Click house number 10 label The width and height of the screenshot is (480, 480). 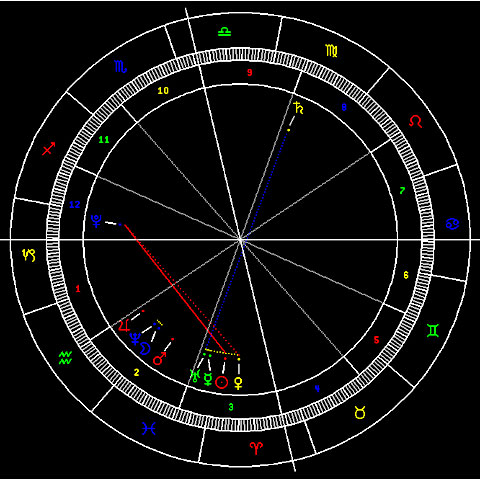[163, 91]
